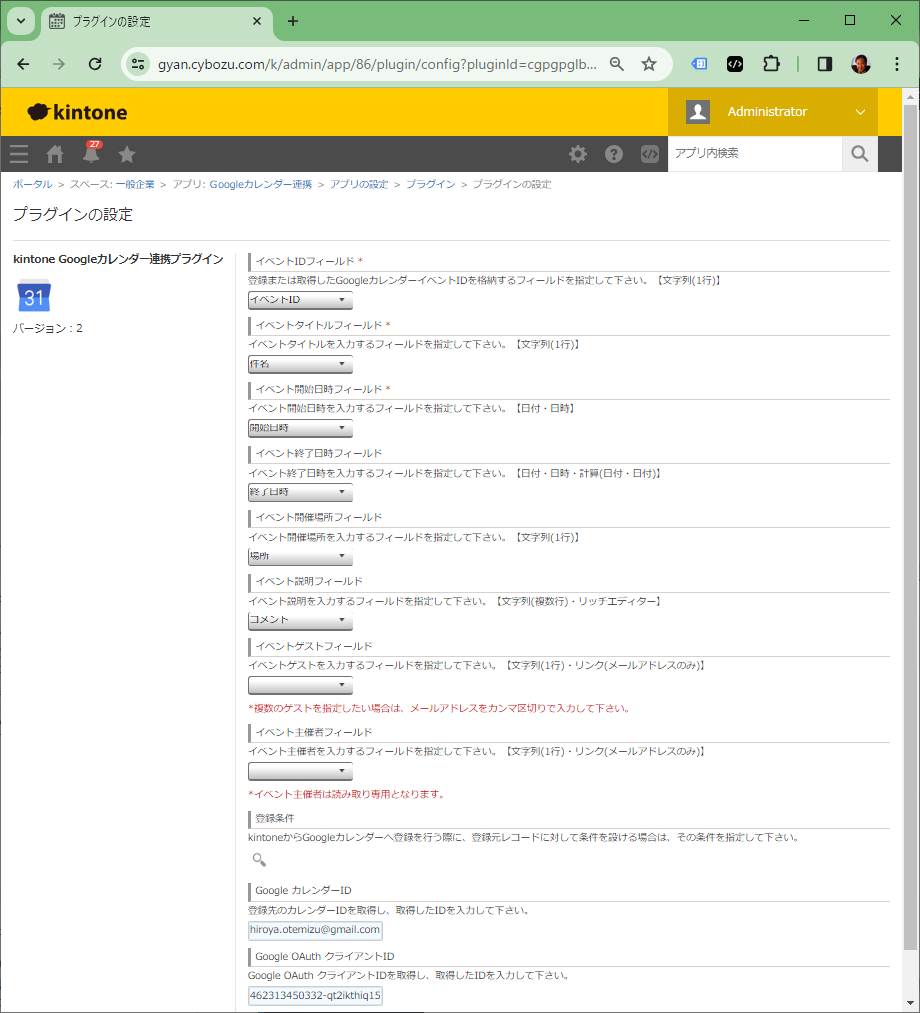Click the アプリ内検索 search input
The height and width of the screenshot is (1013, 920).
(755, 154)
